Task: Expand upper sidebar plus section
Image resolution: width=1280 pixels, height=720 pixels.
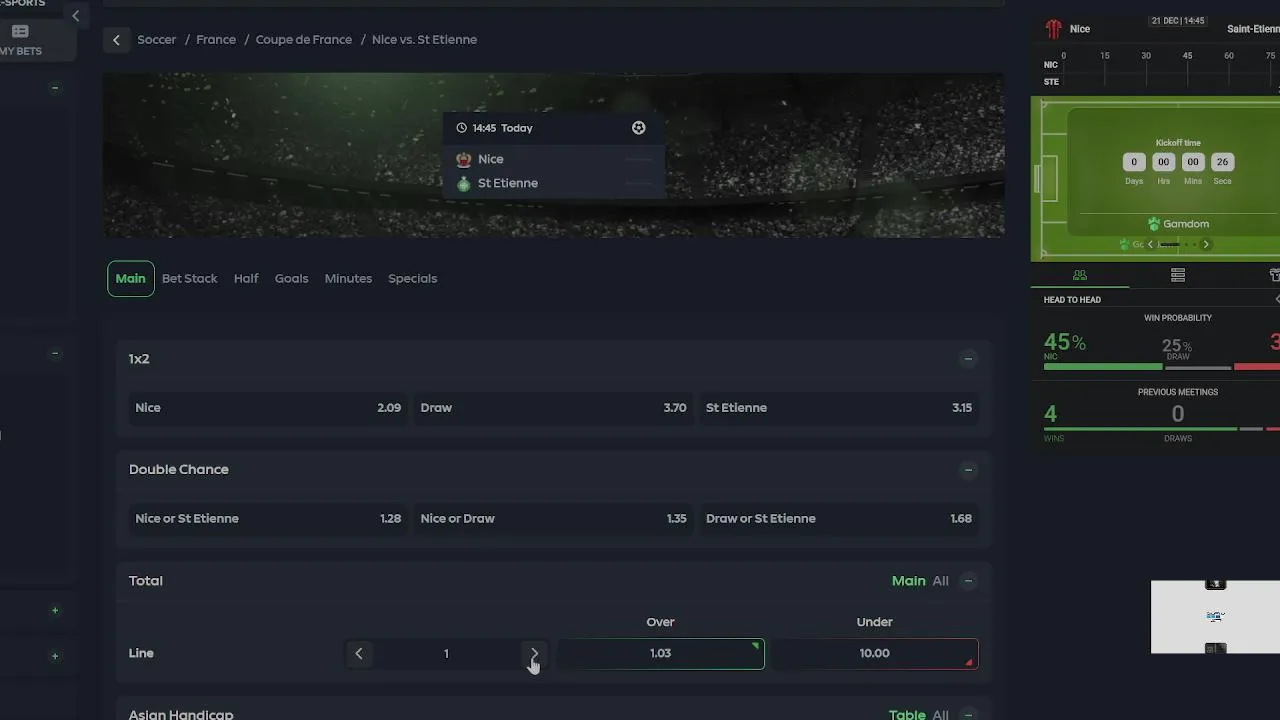Action: point(55,610)
